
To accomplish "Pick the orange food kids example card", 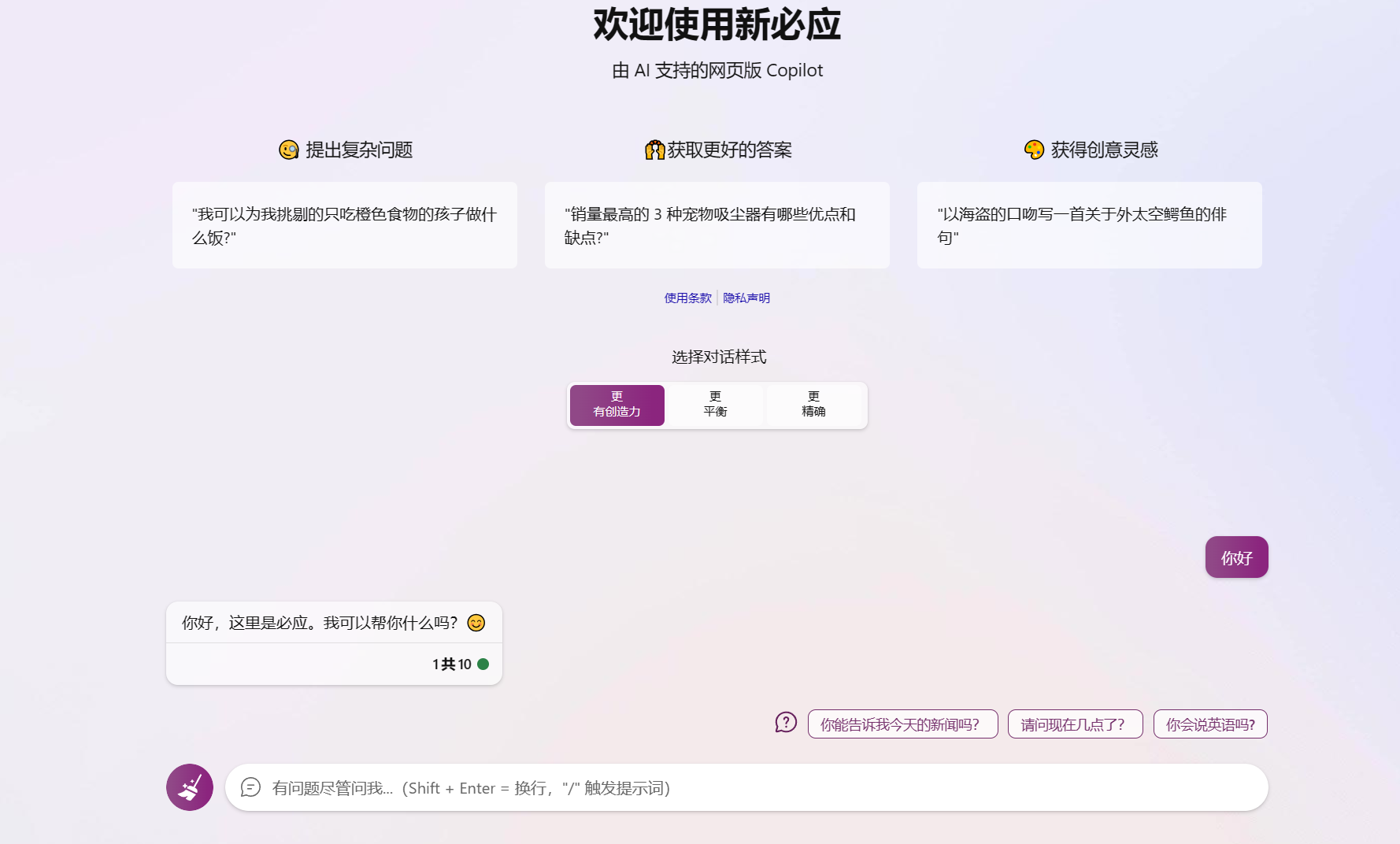I will [345, 225].
